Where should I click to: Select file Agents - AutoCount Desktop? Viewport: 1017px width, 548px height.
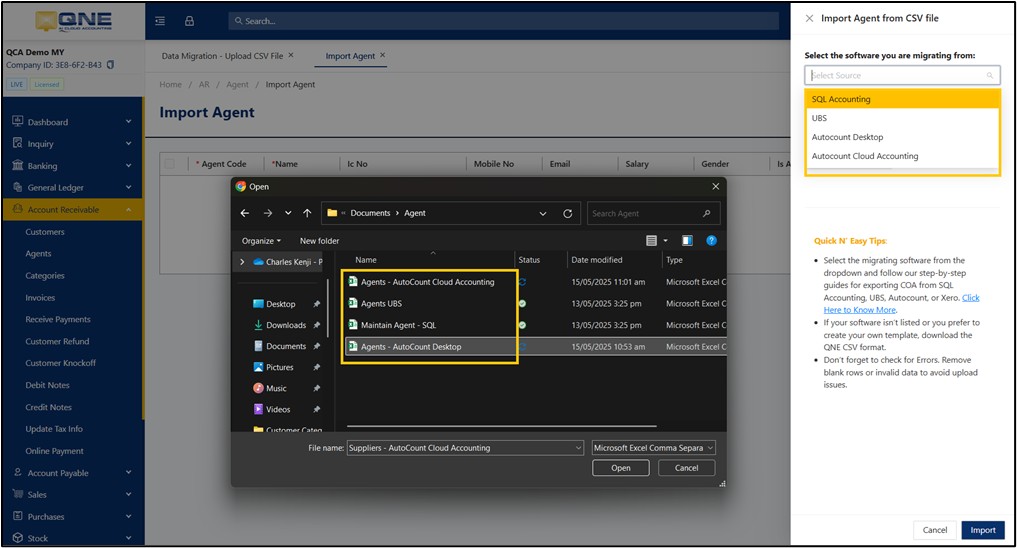coord(411,347)
